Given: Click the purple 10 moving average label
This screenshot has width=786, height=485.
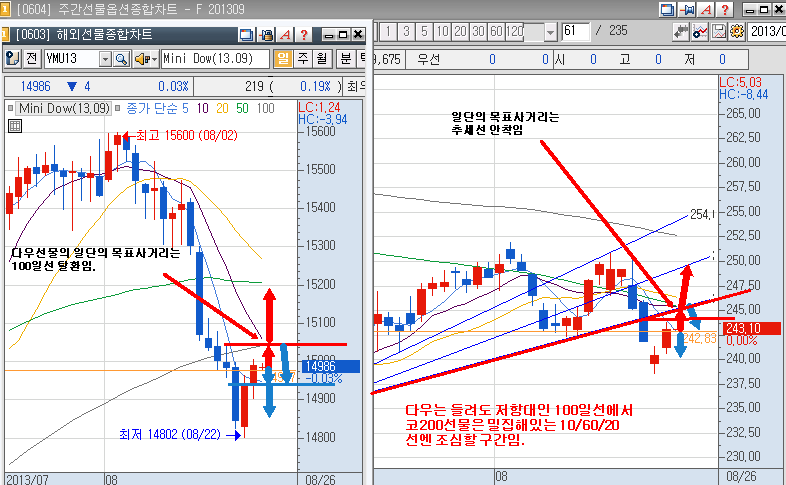Looking at the screenshot, I should point(202,108).
